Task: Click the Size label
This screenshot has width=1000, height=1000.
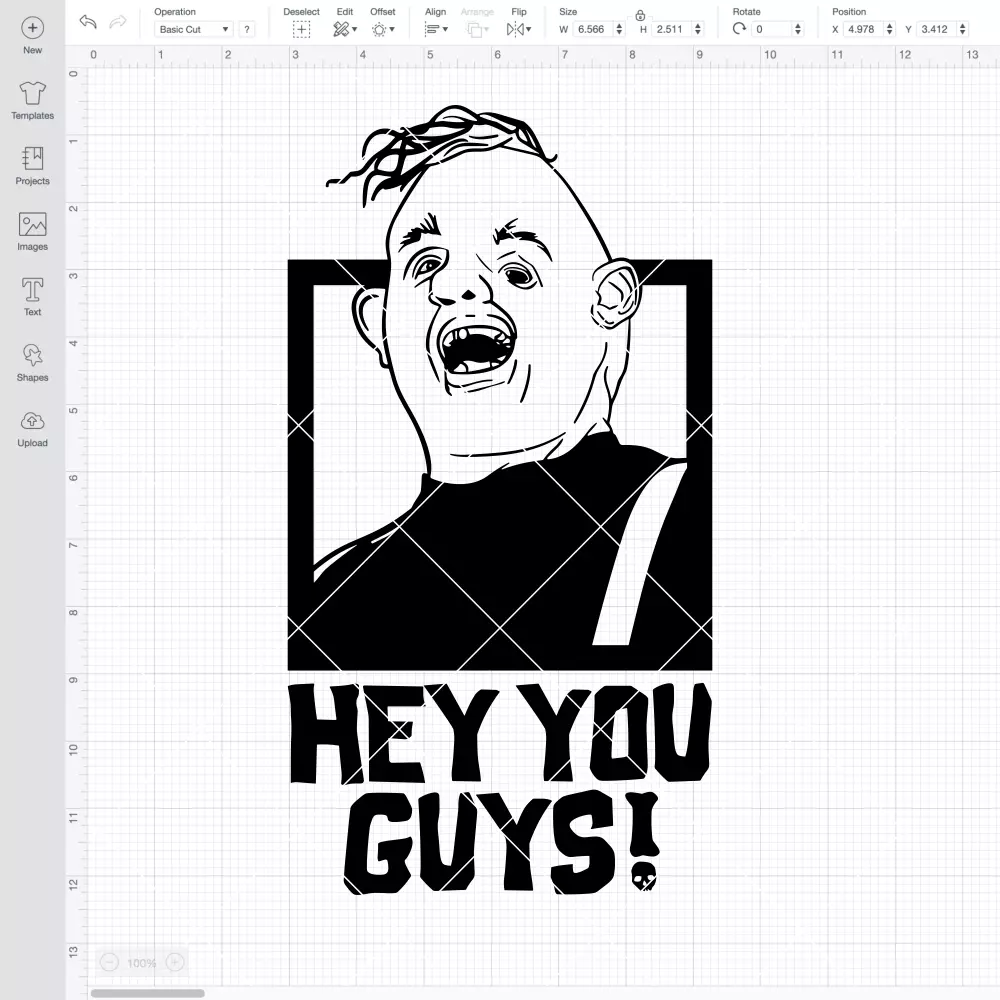Action: tap(568, 11)
